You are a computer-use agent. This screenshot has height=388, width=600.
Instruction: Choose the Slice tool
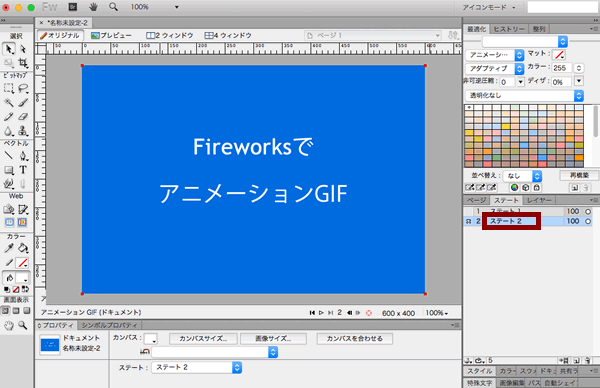pos(23,209)
